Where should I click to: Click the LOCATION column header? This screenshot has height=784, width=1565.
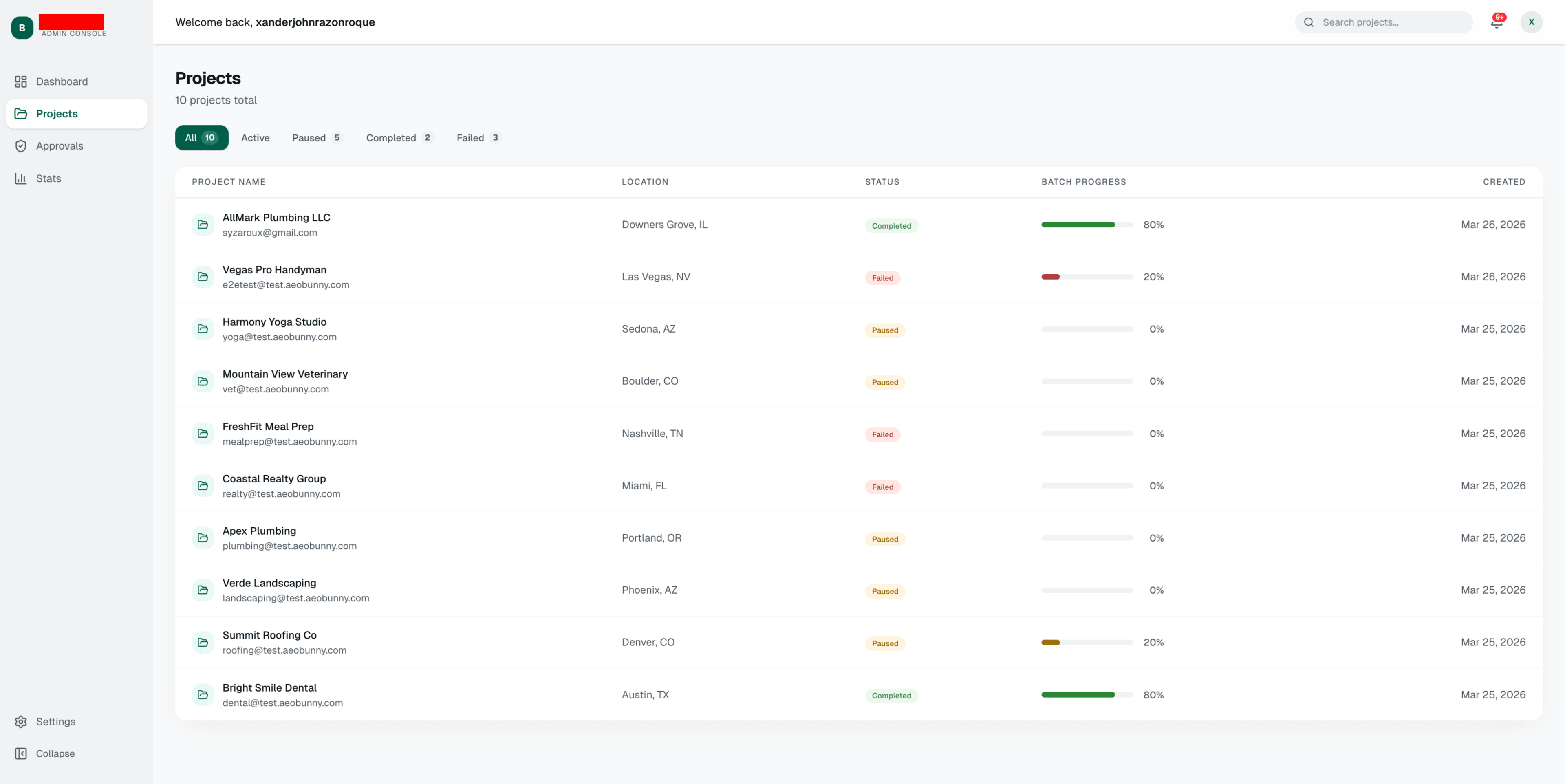pyautogui.click(x=645, y=182)
